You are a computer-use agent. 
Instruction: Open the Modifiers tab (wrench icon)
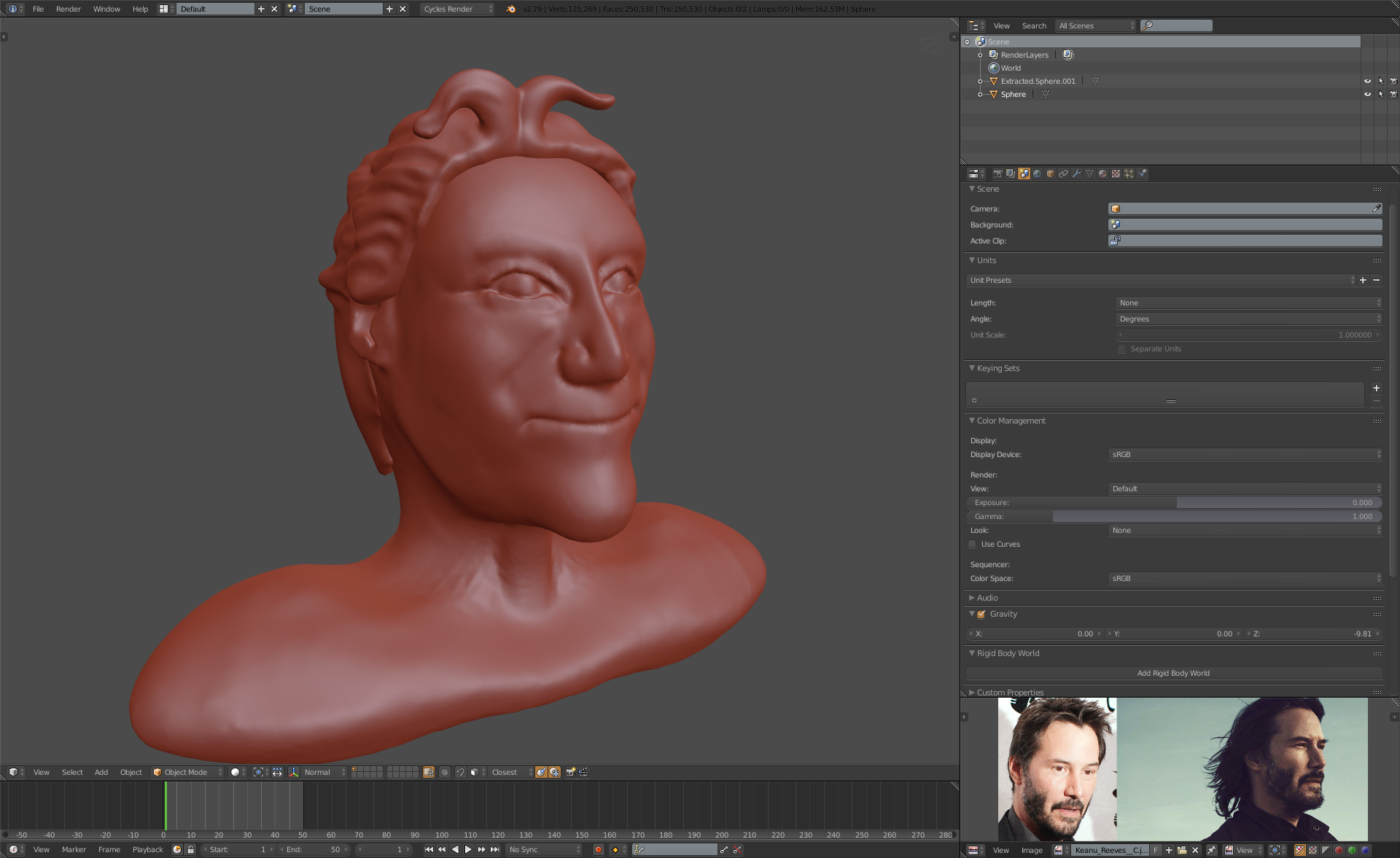(x=1076, y=173)
